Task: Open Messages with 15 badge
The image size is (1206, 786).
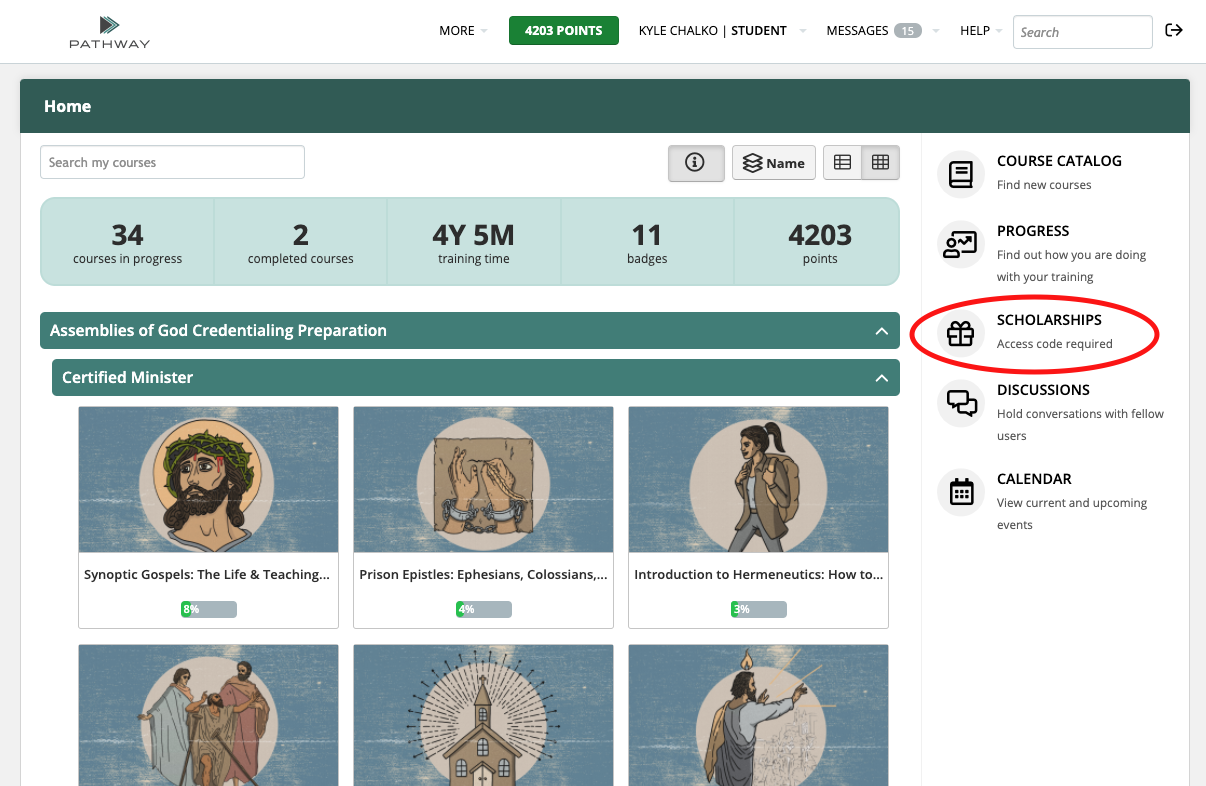Action: 882,31
